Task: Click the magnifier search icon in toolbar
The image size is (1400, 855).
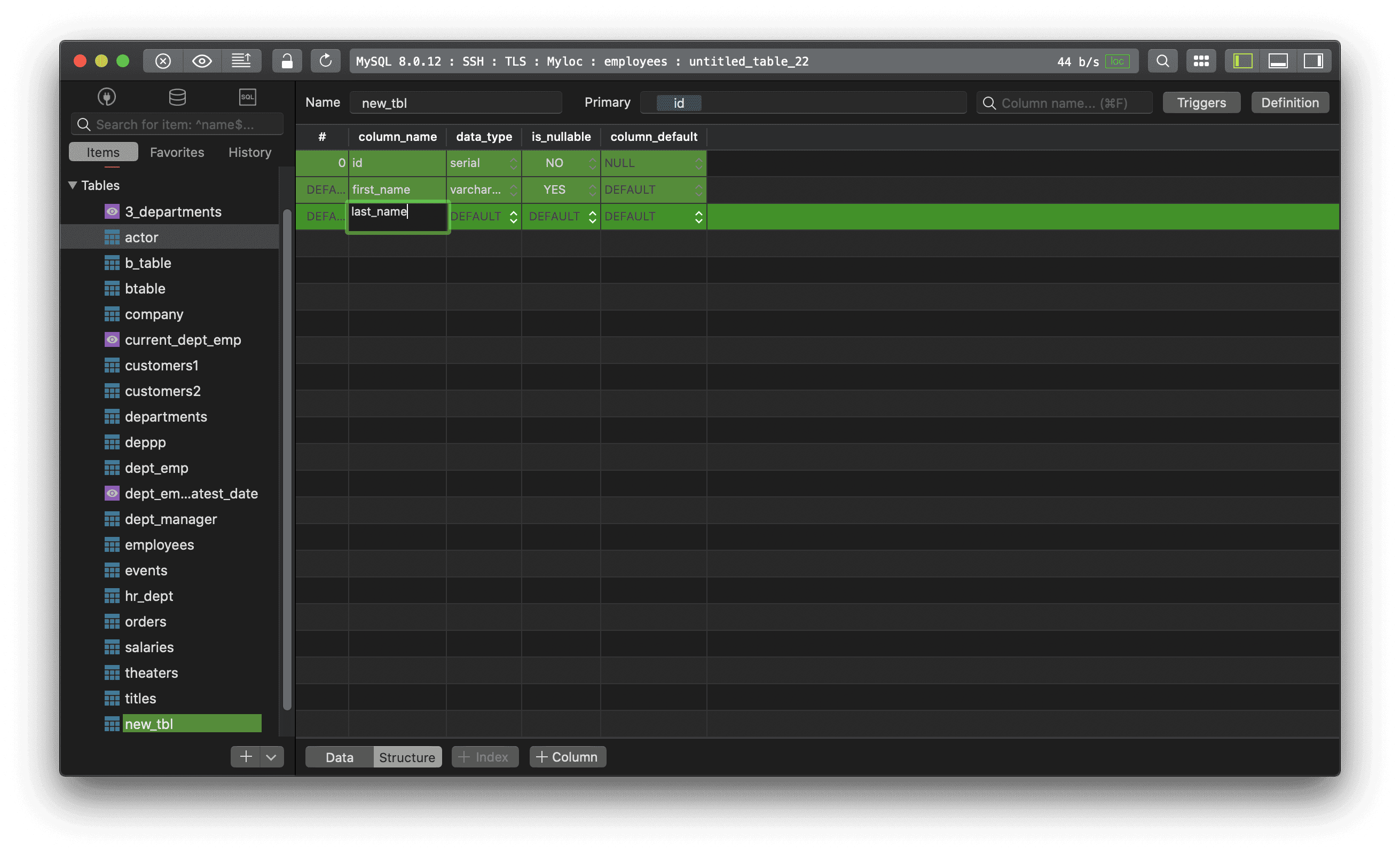Action: (1162, 61)
